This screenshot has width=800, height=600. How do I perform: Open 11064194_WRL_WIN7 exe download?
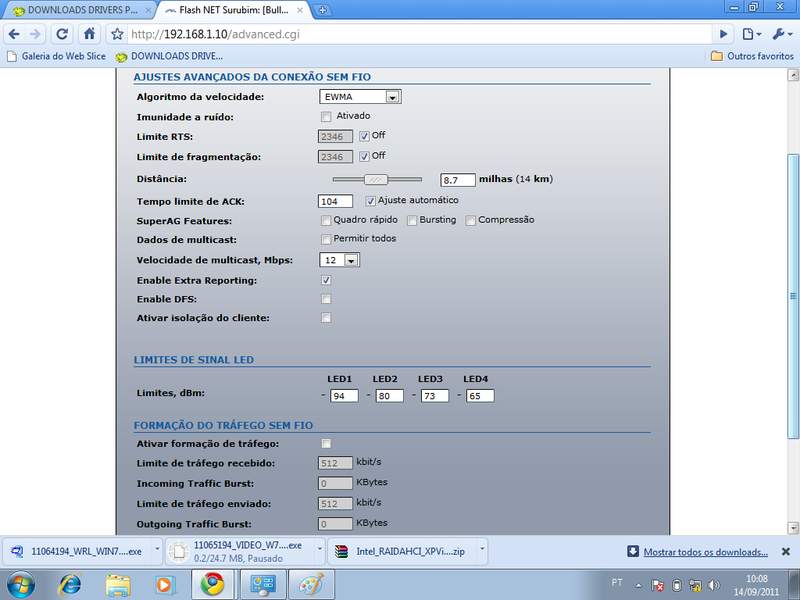(x=77, y=552)
